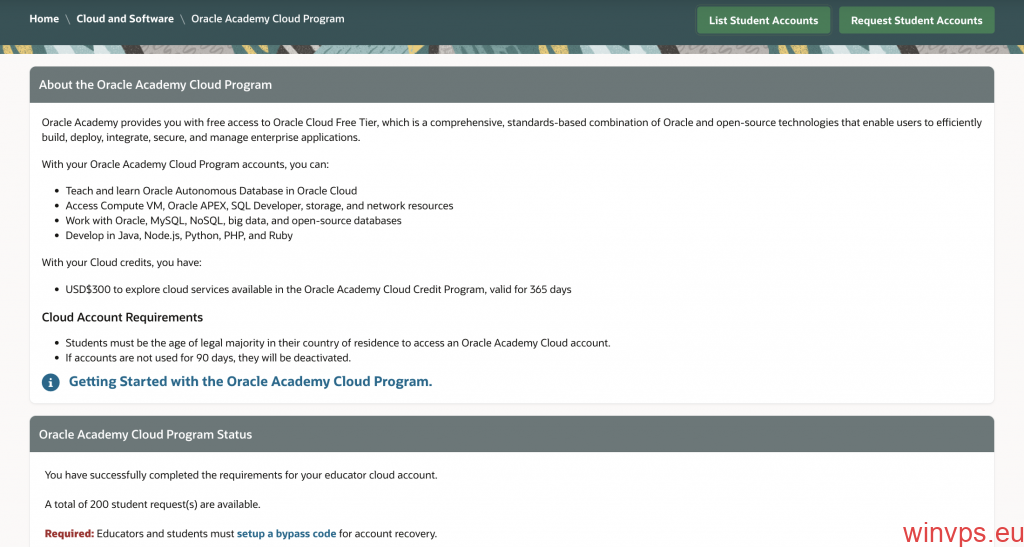Select the Teach and learn Oracle Autonomous Database bullet

tap(212, 191)
